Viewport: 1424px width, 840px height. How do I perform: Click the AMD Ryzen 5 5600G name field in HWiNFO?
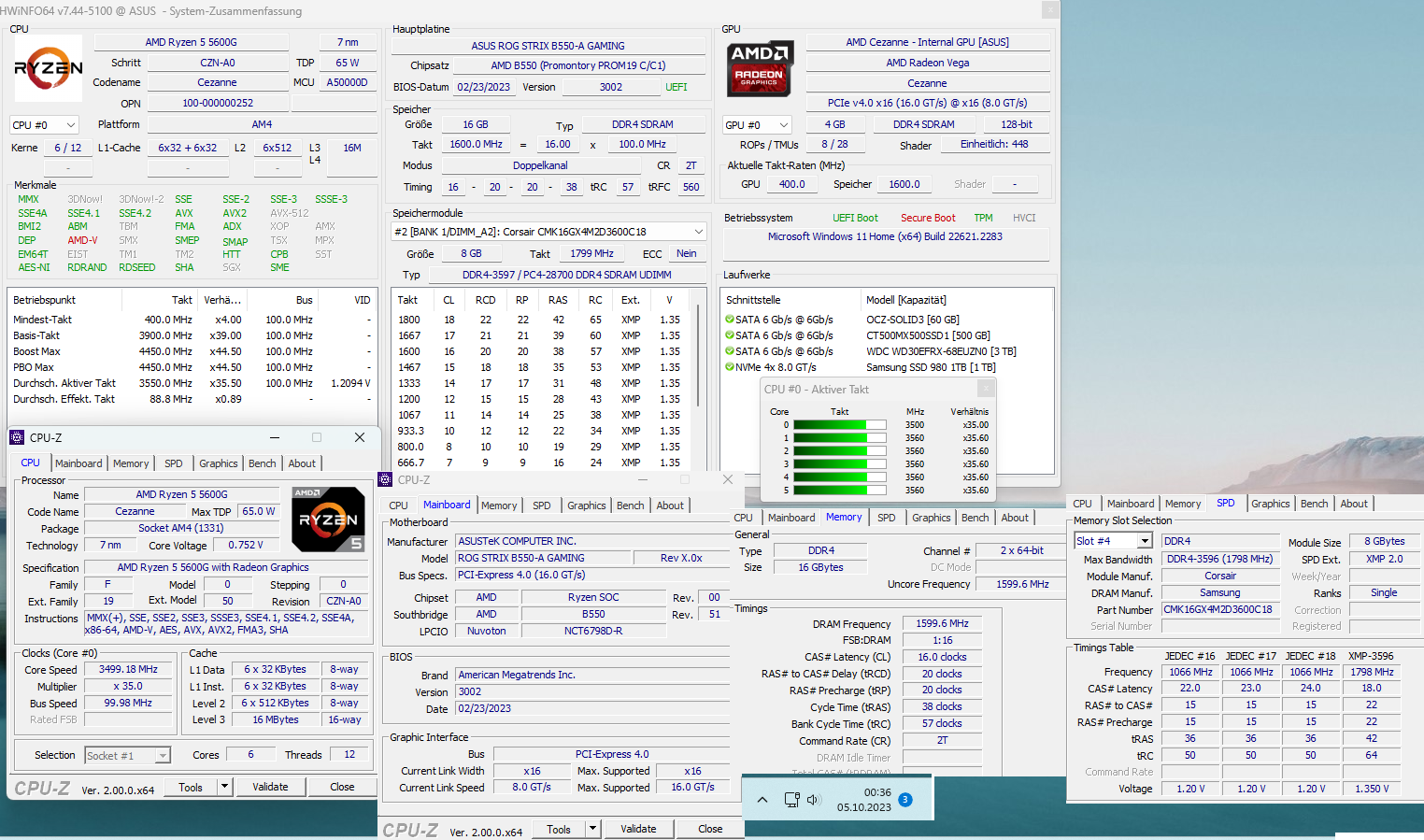(x=191, y=42)
